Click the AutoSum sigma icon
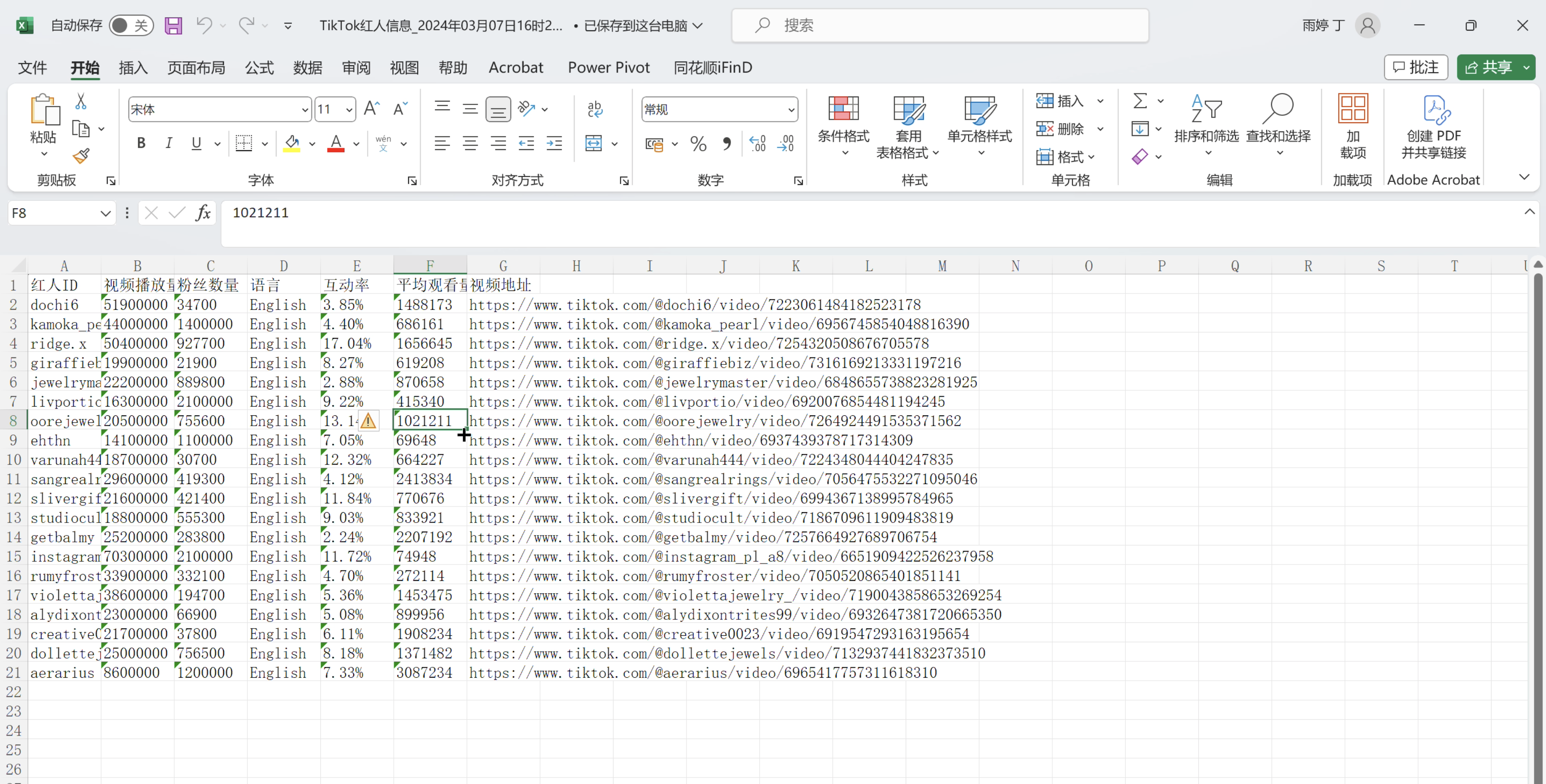The height and width of the screenshot is (784, 1546). click(1140, 101)
